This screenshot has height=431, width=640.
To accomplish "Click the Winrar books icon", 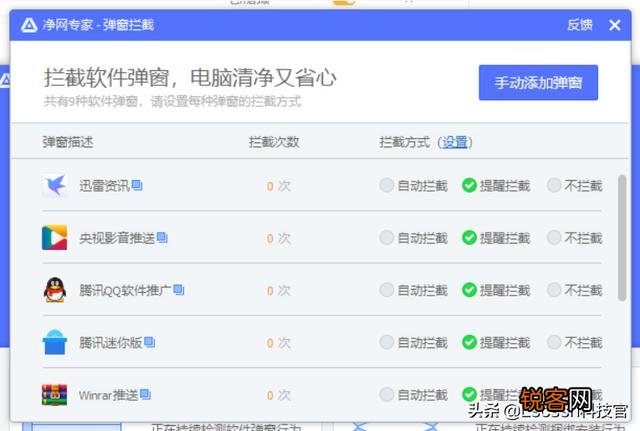I will [55, 395].
